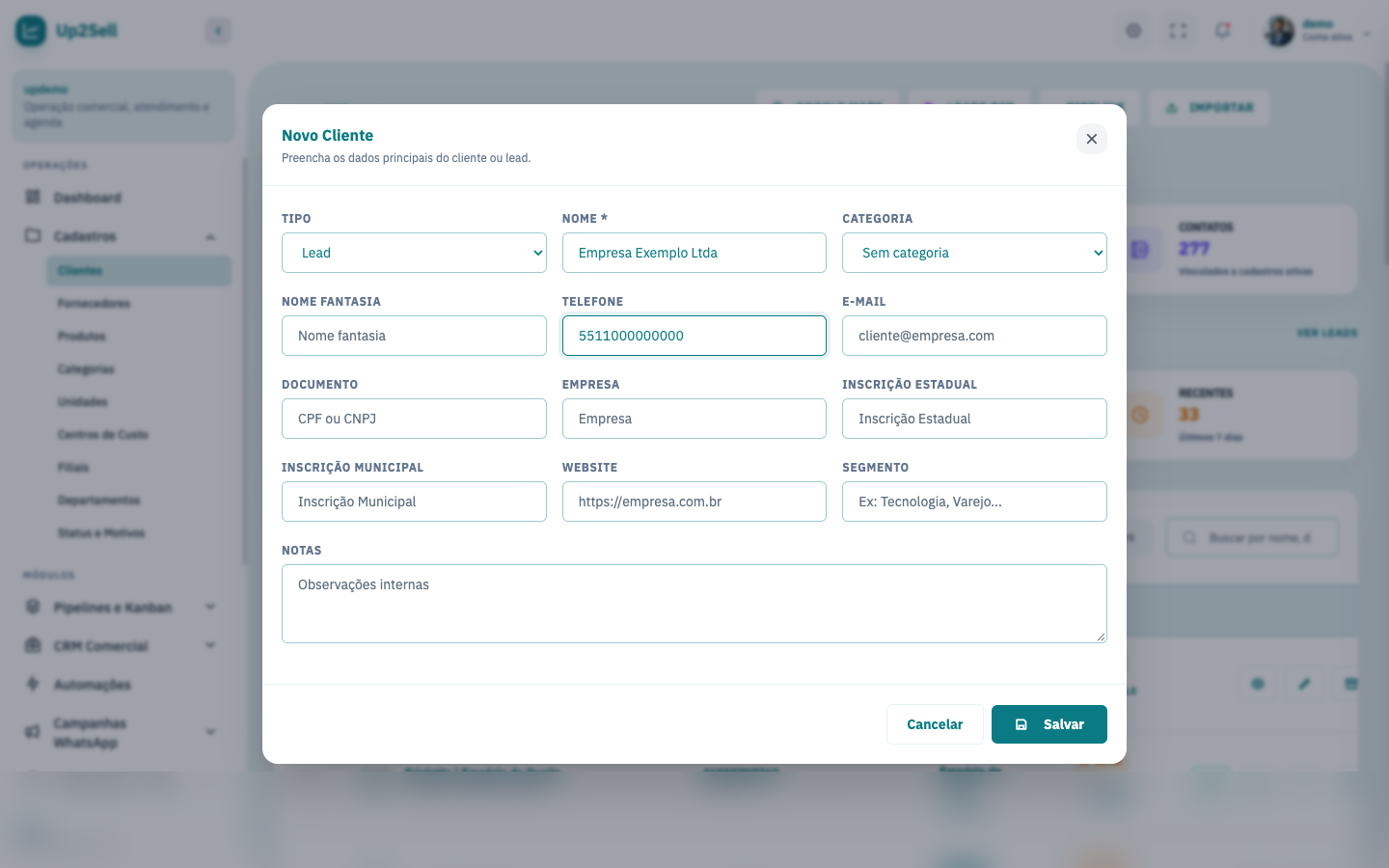Viewport: 1389px width, 868px height.
Task: Select the E-mail input field
Action: [x=974, y=336]
